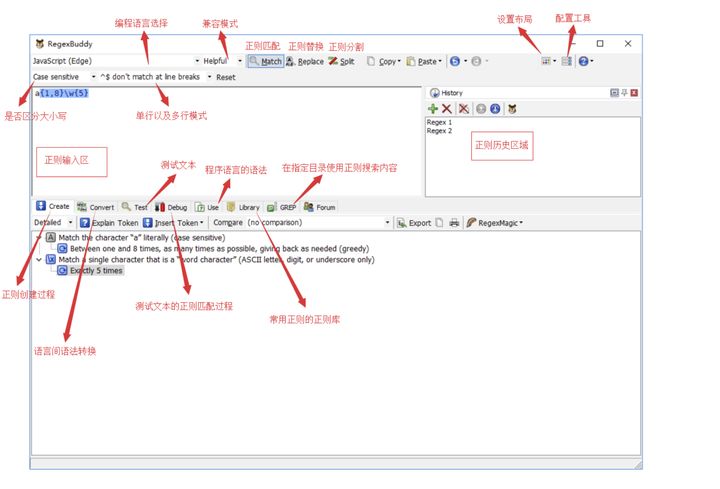This screenshot has width=720, height=489.
Task: Add a regex with the green plus icon
Action: pos(433,109)
